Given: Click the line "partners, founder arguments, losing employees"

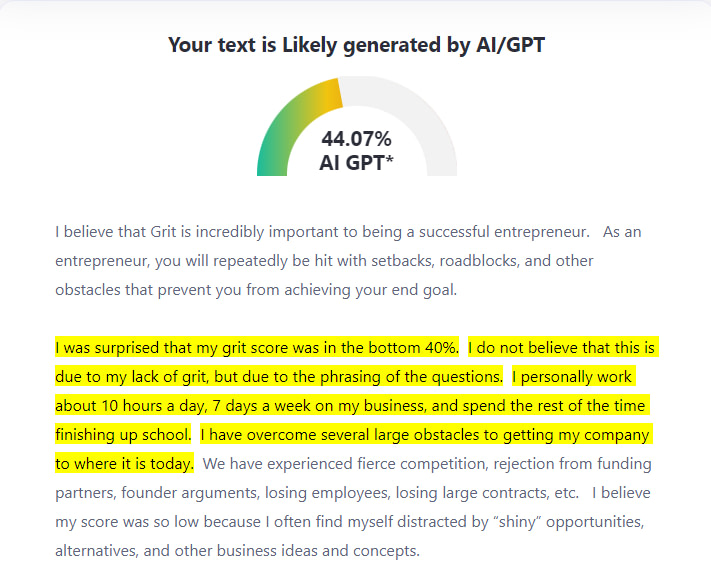Looking at the screenshot, I should pyautogui.click(x=317, y=493).
